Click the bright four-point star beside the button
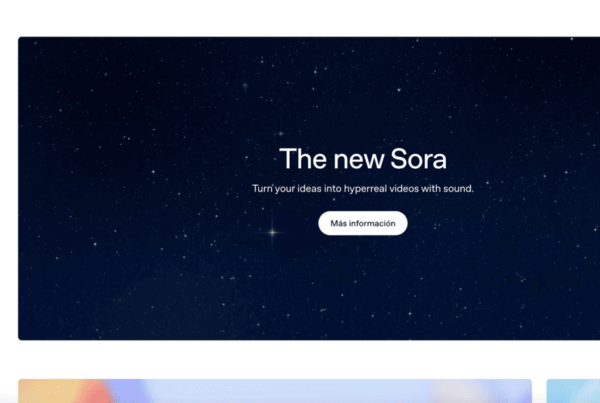 point(272,232)
